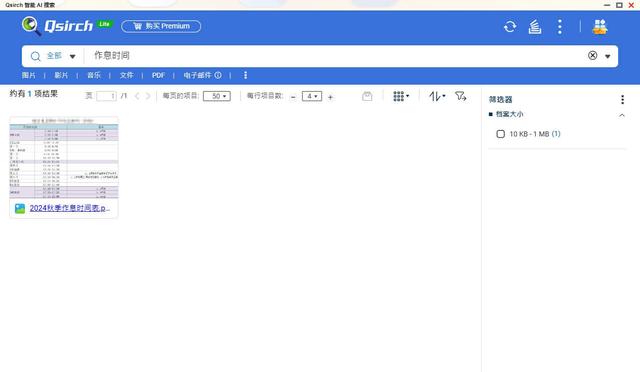640x372 pixels.
Task: Open the stacked layers icon in header
Action: point(535,27)
